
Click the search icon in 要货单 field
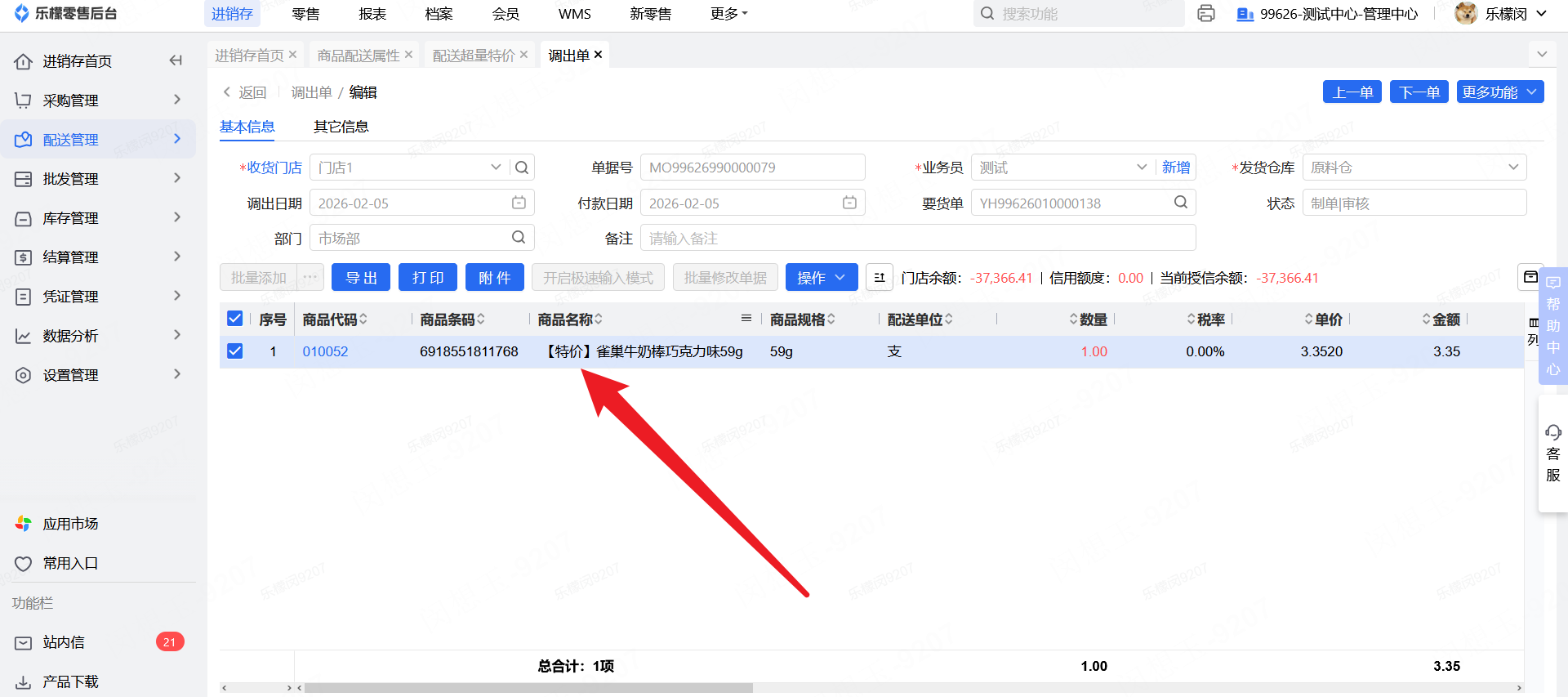pos(1181,203)
